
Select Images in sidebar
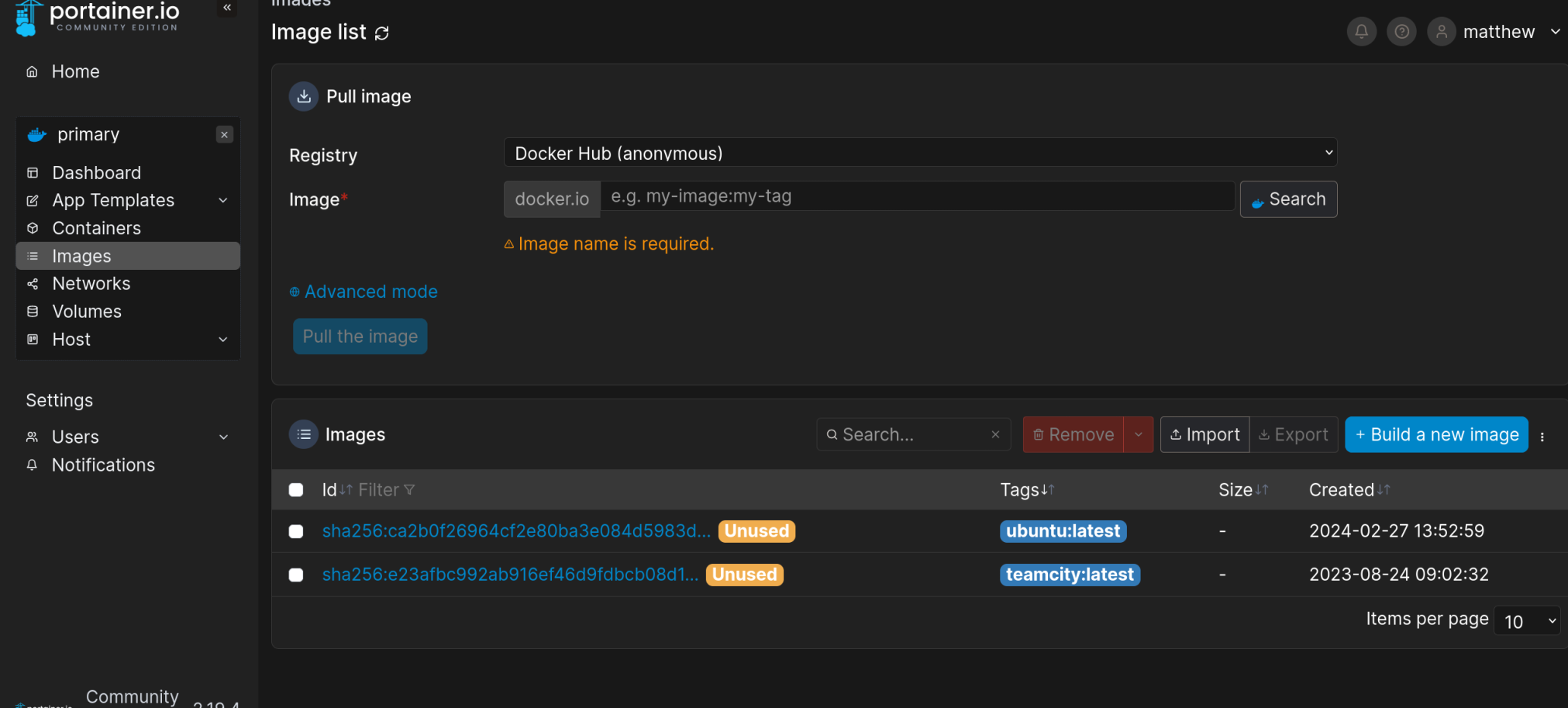128,256
